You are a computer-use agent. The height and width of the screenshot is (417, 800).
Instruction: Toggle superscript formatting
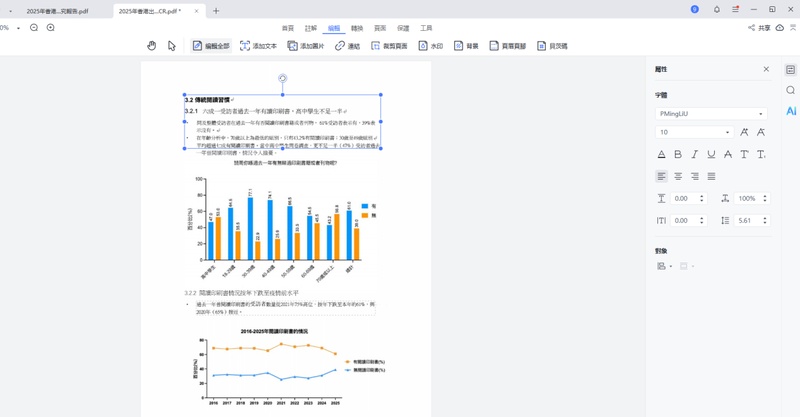(744, 154)
